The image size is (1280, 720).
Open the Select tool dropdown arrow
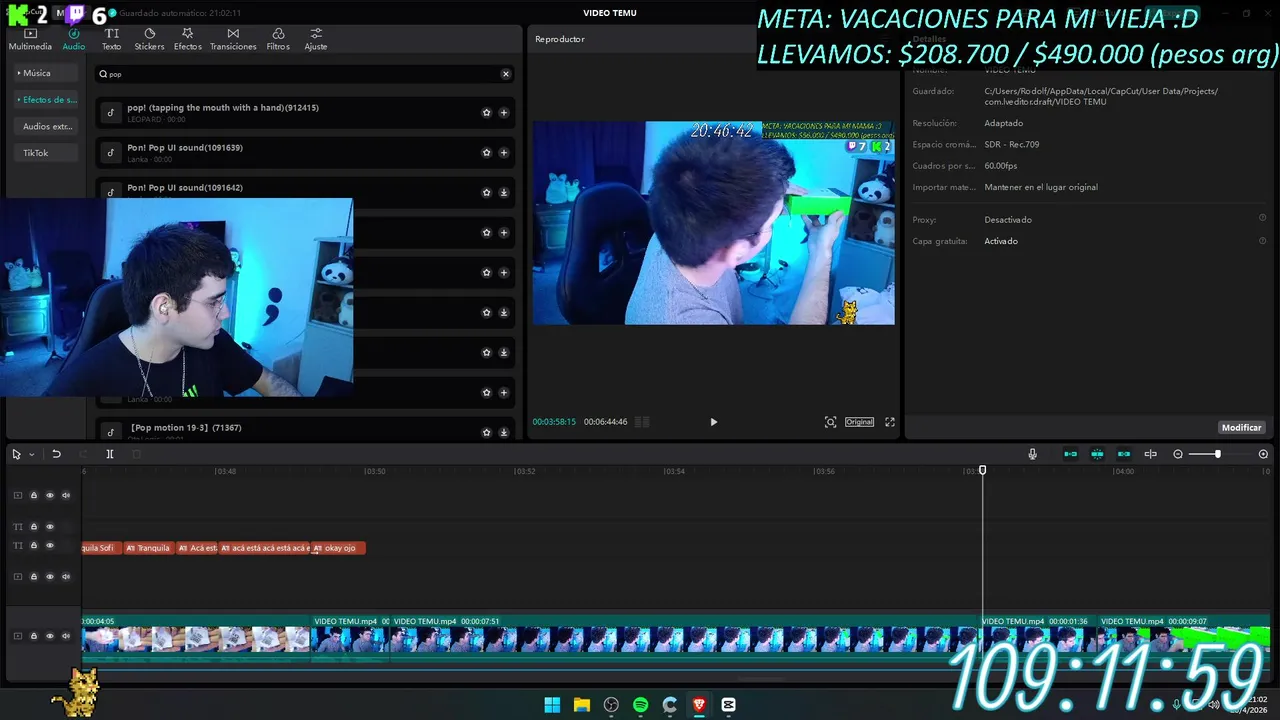[x=31, y=454]
